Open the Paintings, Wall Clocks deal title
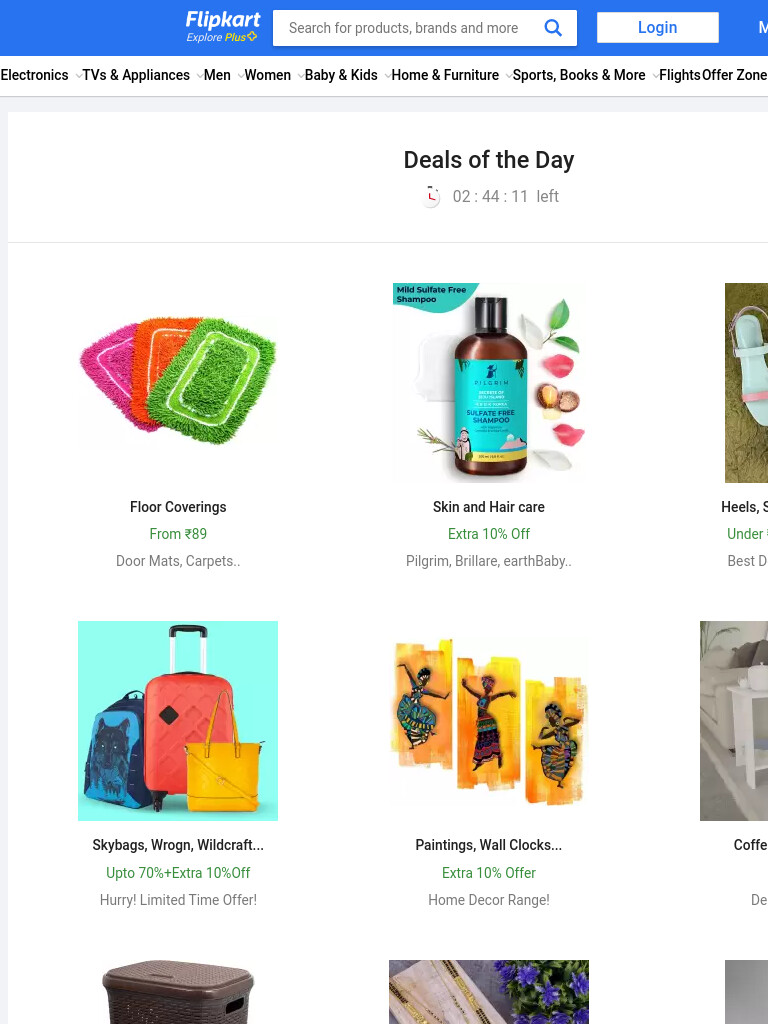The width and height of the screenshot is (768, 1024). (488, 845)
